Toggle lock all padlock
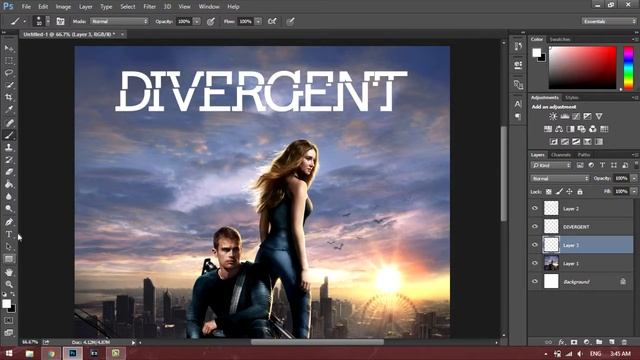640x360 pixels. click(580, 191)
